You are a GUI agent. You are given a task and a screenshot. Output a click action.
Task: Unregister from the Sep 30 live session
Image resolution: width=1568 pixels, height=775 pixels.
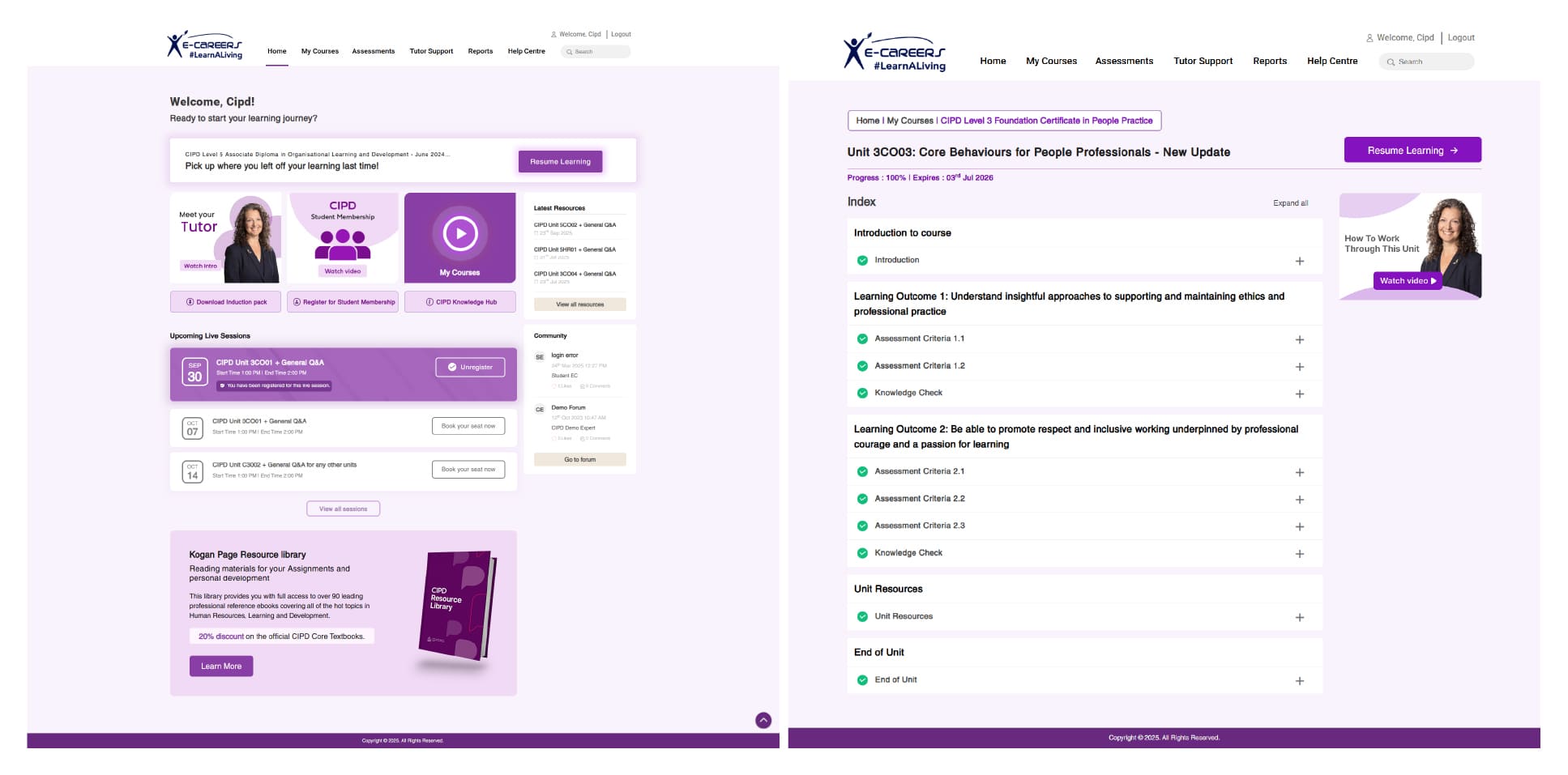pyautogui.click(x=470, y=367)
